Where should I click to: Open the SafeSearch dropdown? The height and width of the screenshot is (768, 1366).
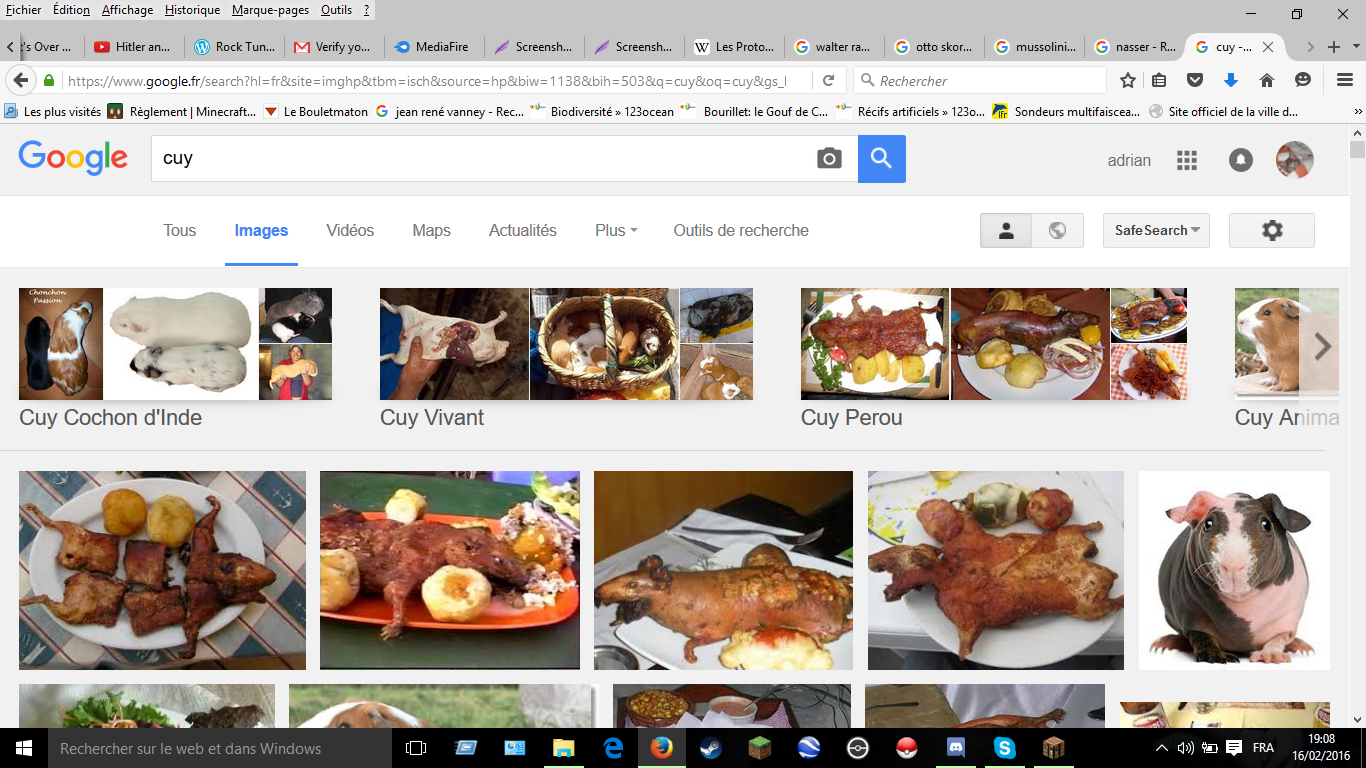[x=1156, y=230]
